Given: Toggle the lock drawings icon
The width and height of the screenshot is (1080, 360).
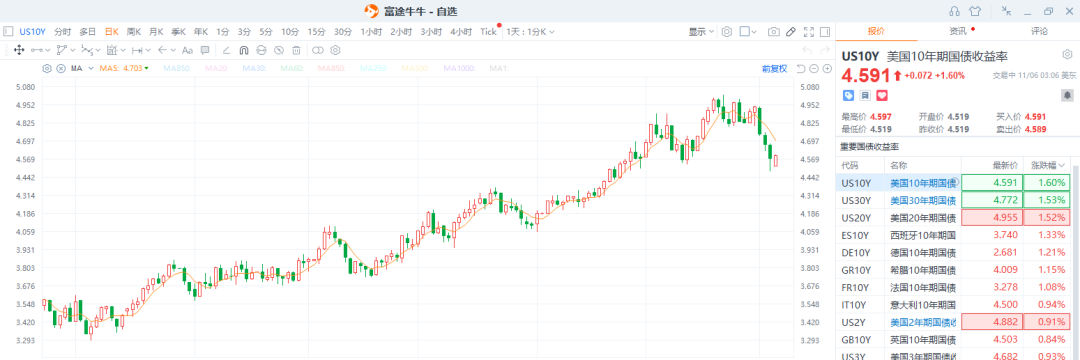Looking at the screenshot, I should tap(261, 50).
